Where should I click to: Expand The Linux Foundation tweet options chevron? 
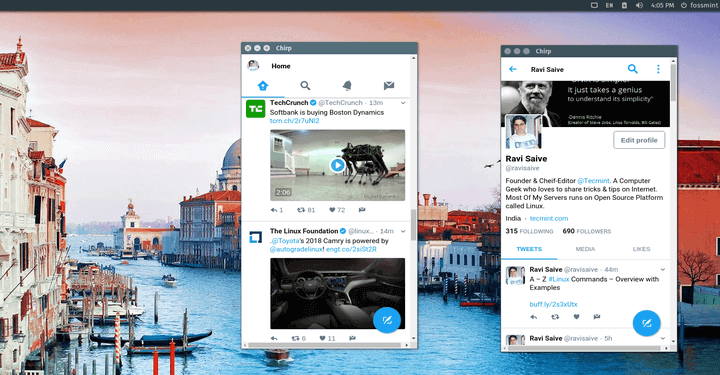pyautogui.click(x=403, y=231)
